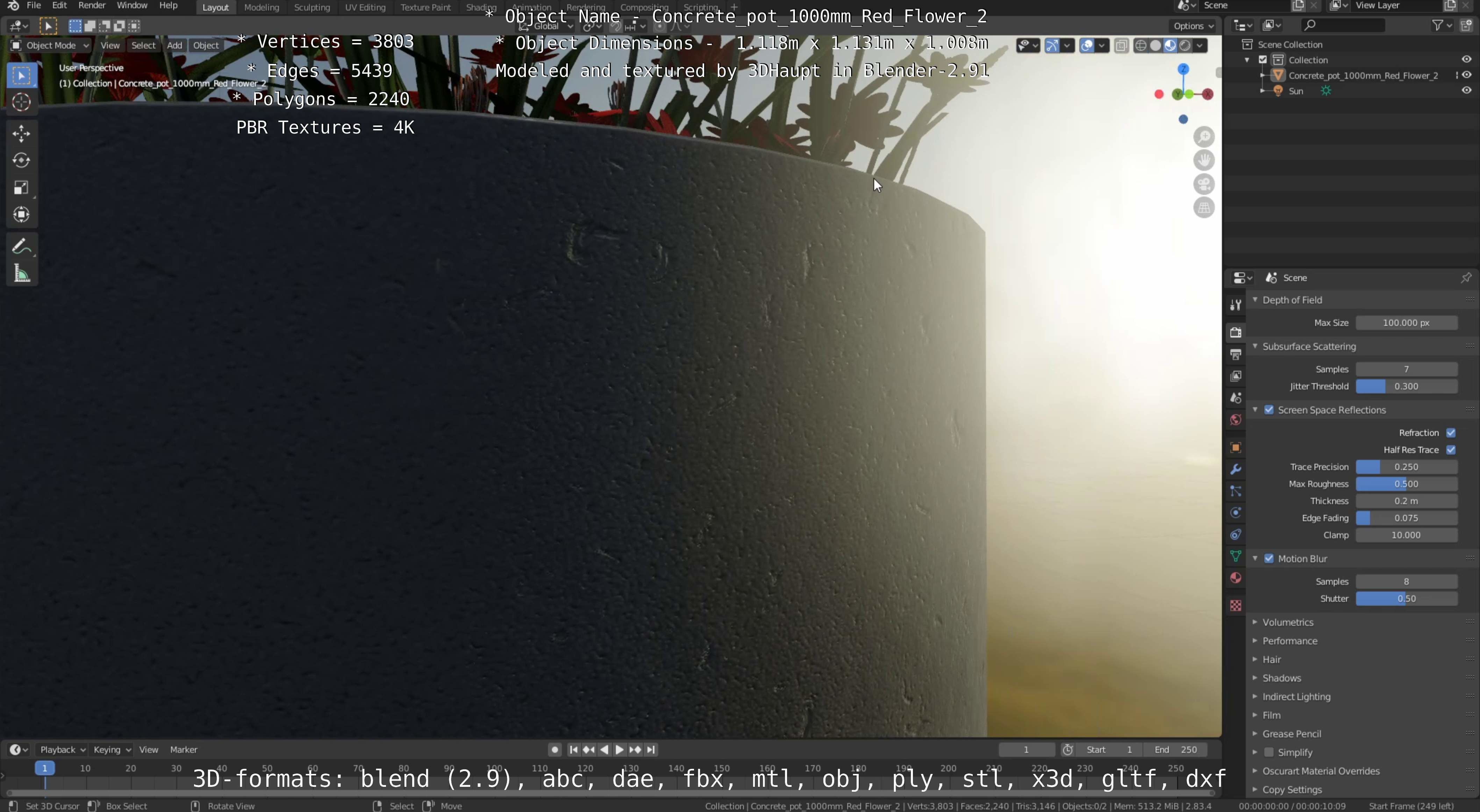Select the Scale tool
The image size is (1480, 812).
[21, 188]
